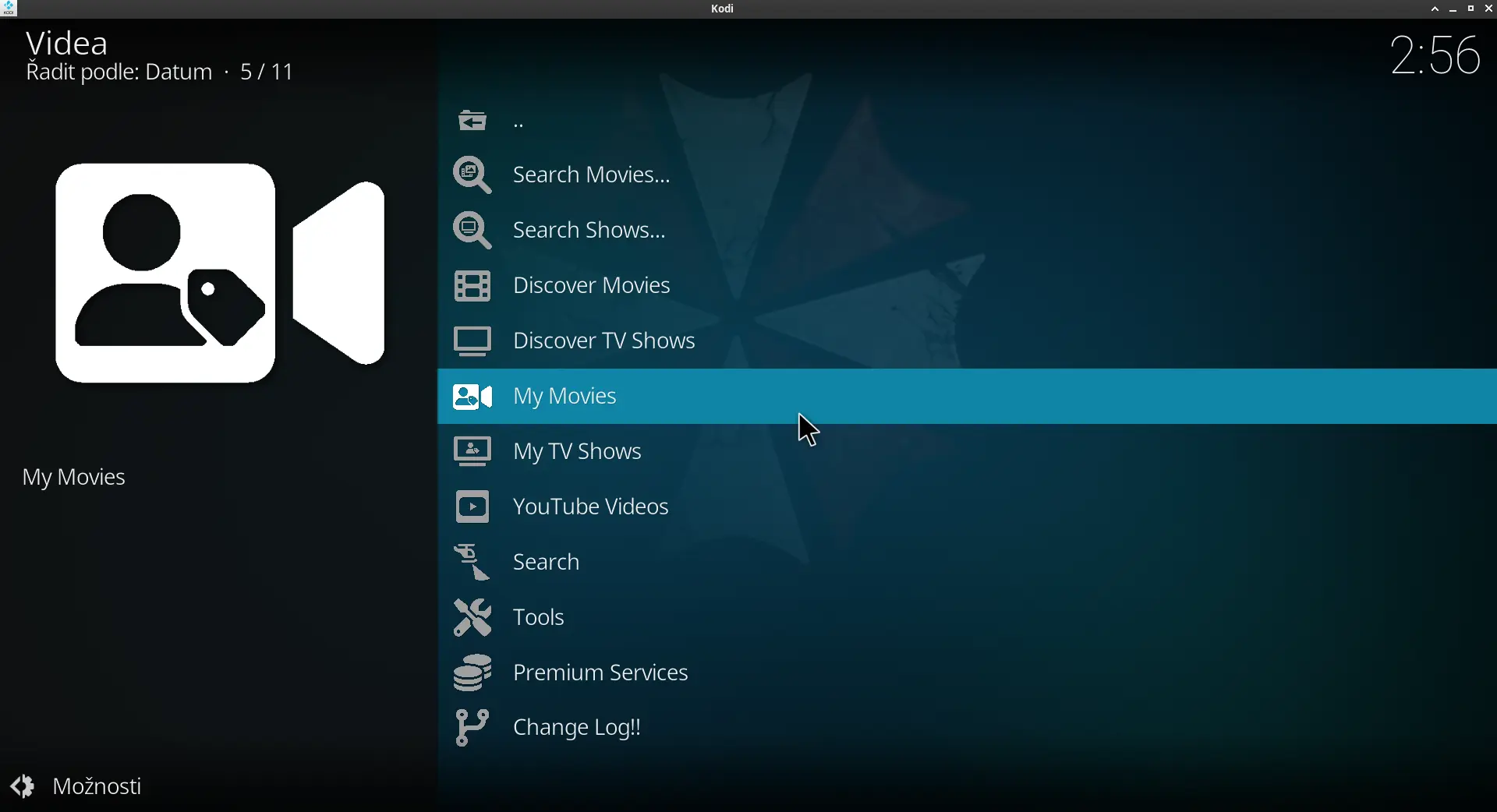
Task: Click the My Movies description text at left
Action: [x=74, y=478]
